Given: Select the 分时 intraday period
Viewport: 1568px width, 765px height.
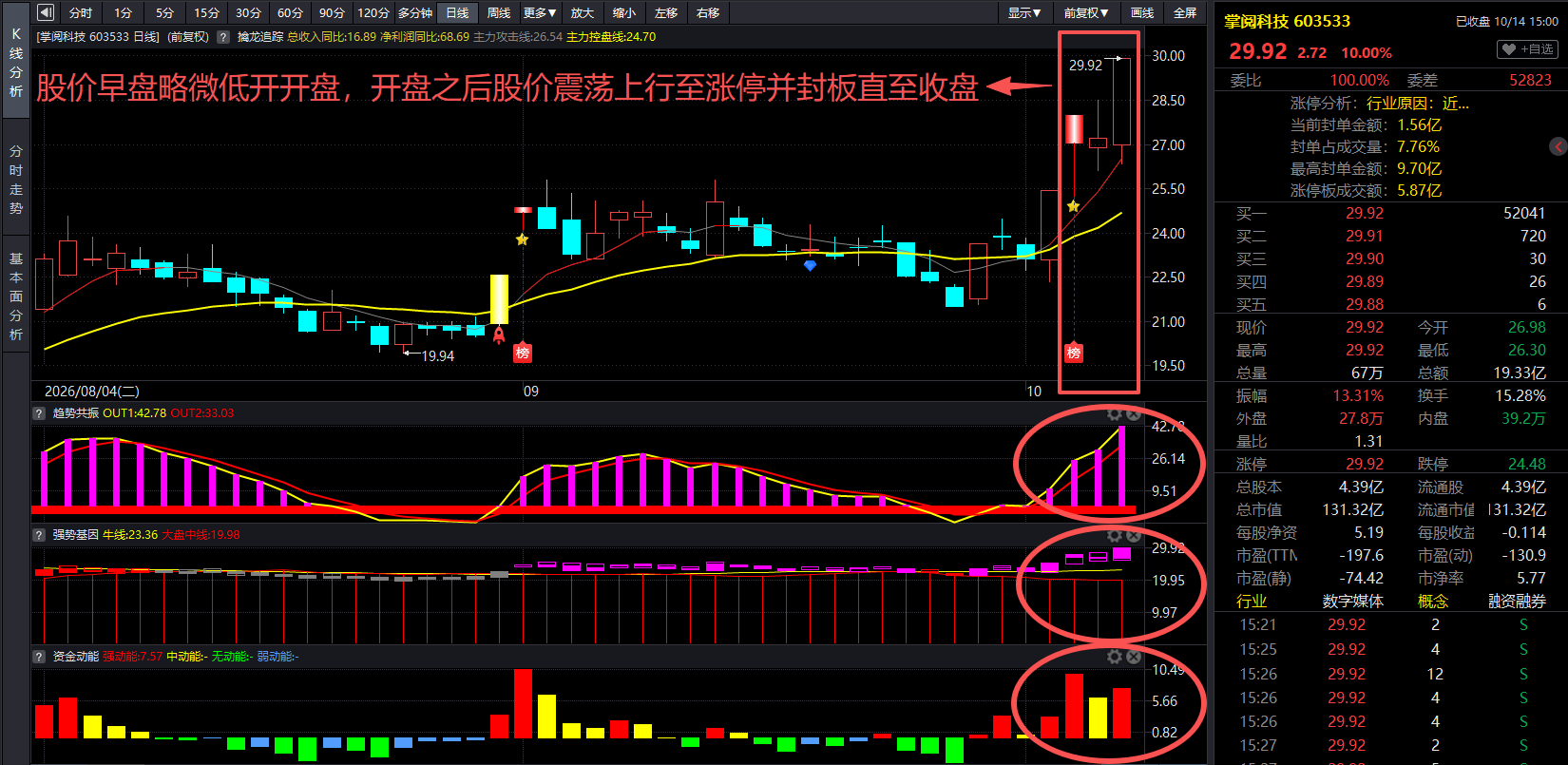Looking at the screenshot, I should [x=81, y=12].
